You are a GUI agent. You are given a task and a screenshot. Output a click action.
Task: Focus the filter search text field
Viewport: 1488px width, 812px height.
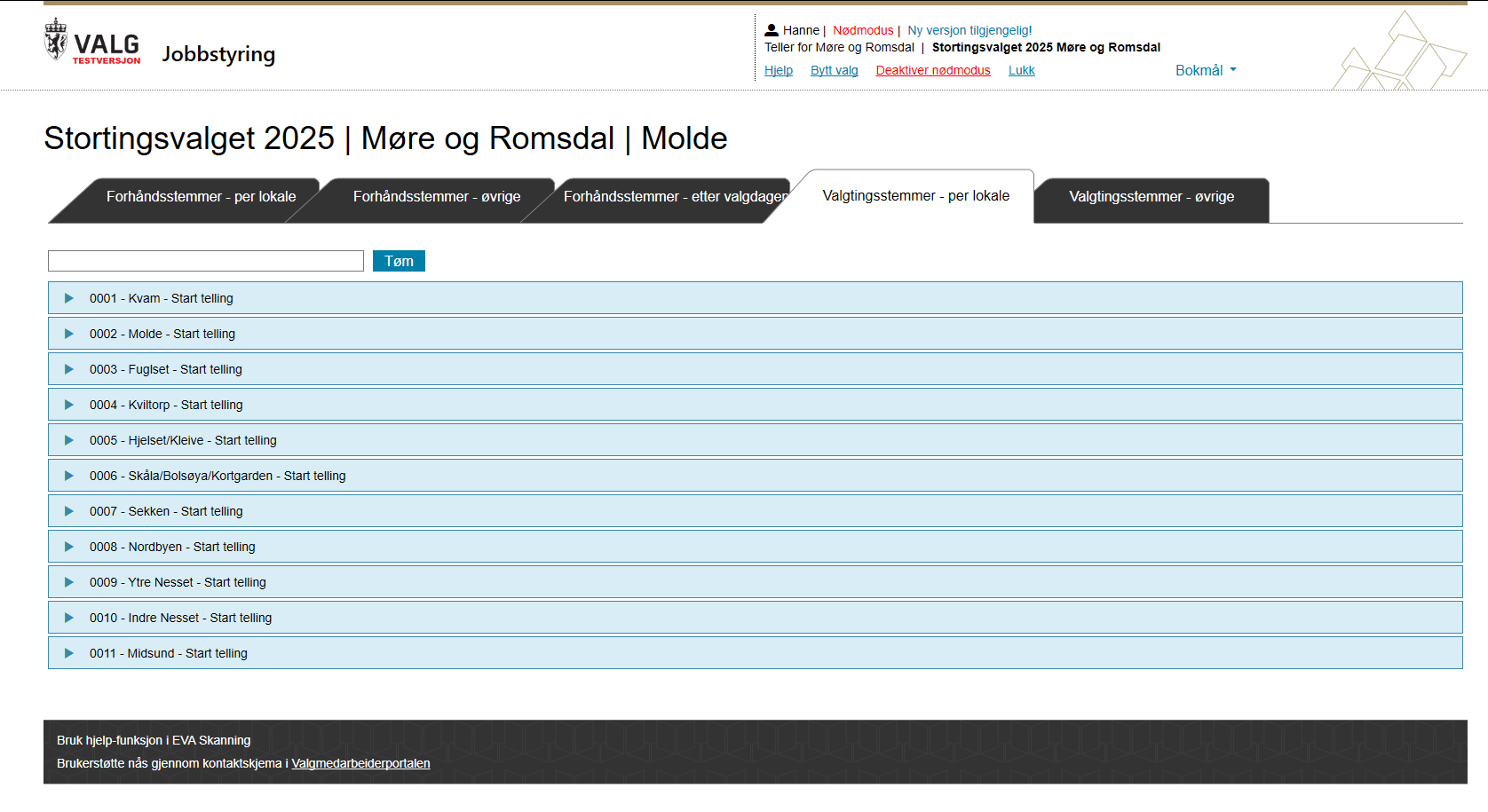(x=206, y=261)
